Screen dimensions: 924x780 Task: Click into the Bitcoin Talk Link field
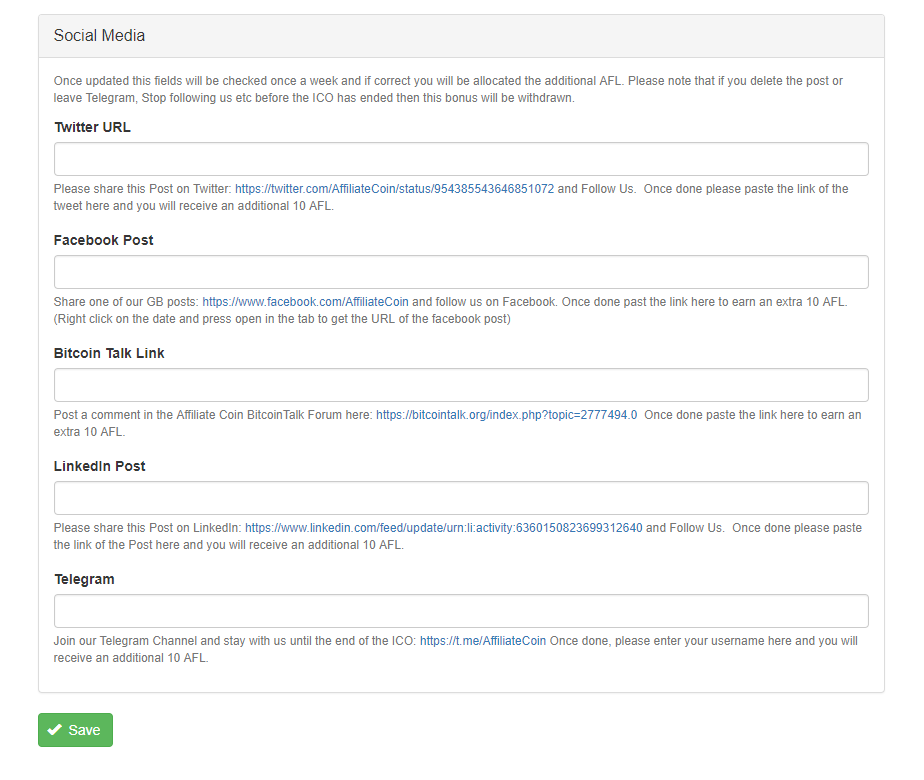click(461, 385)
